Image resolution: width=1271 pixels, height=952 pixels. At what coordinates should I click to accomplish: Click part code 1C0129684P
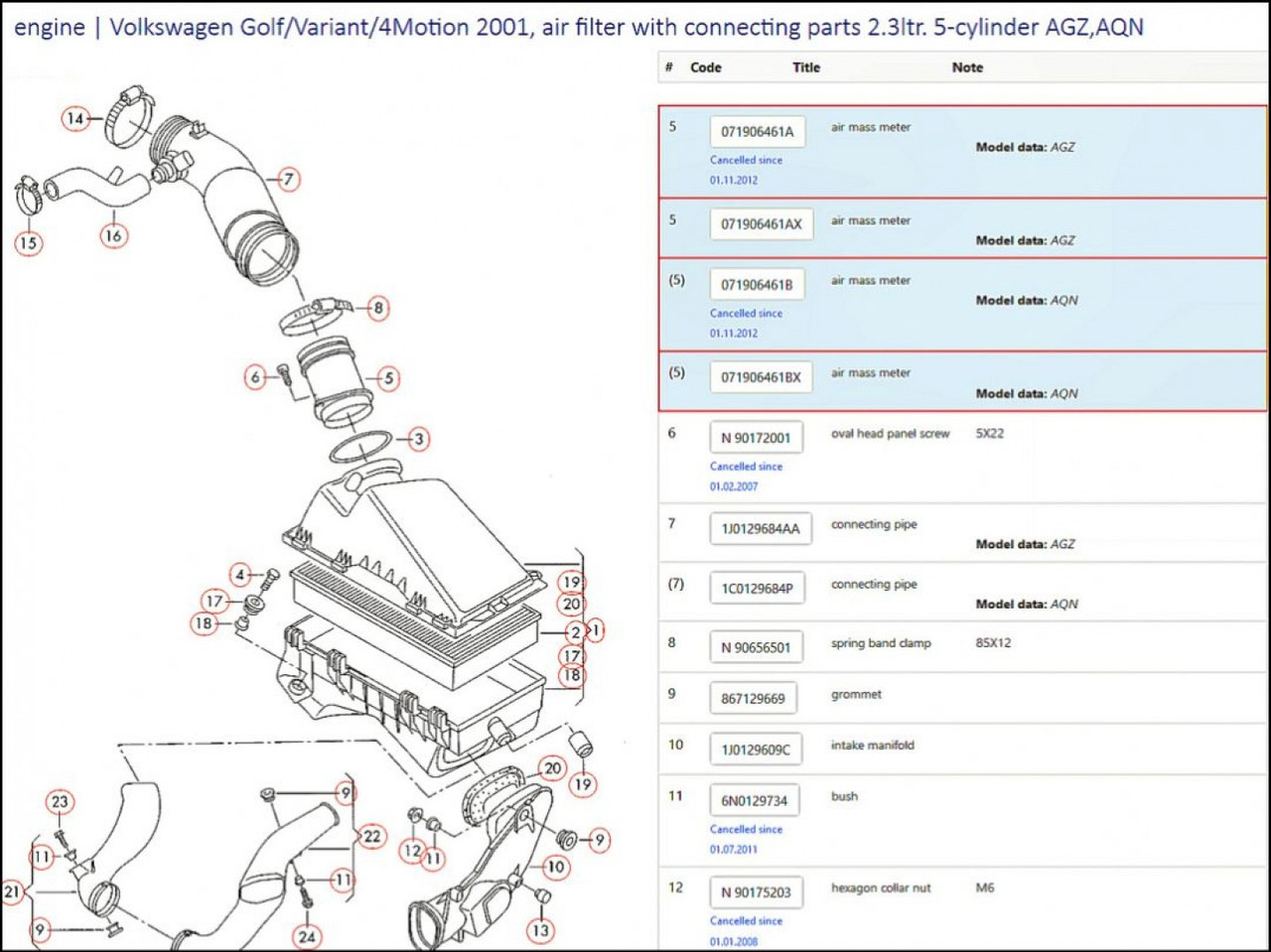[758, 589]
